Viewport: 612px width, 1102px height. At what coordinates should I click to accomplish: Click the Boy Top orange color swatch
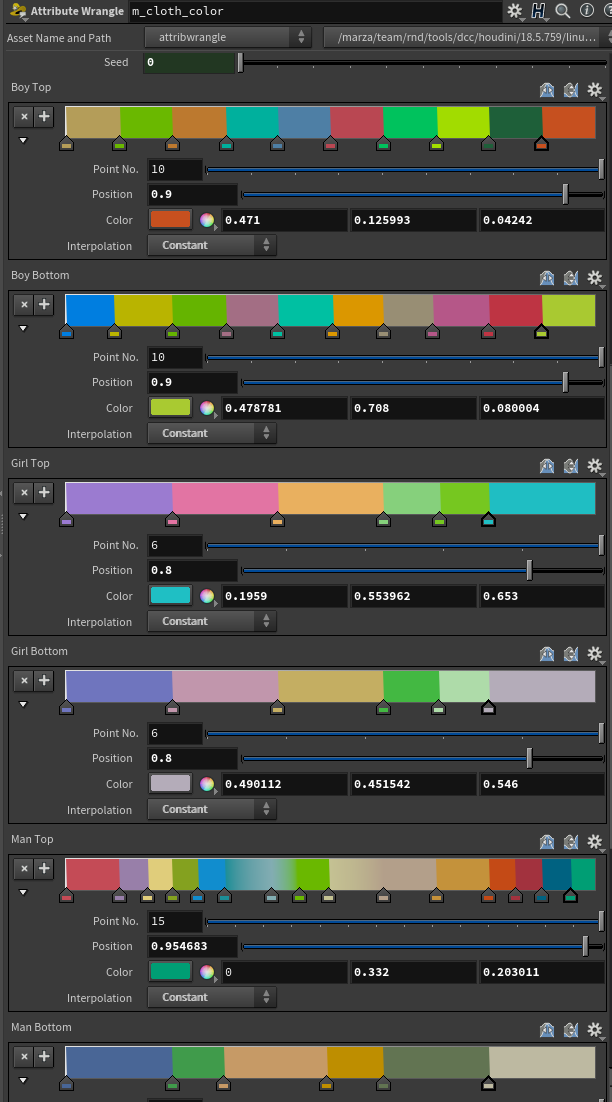(x=170, y=220)
